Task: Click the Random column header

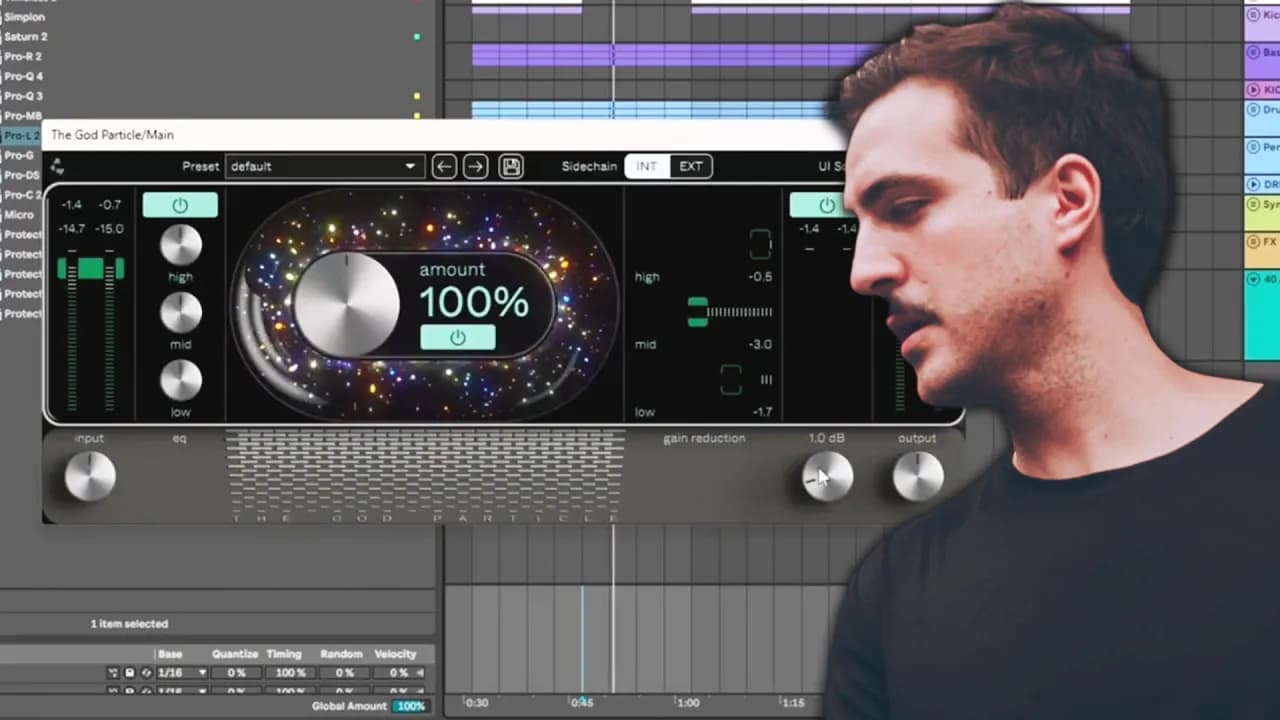Action: [x=341, y=654]
